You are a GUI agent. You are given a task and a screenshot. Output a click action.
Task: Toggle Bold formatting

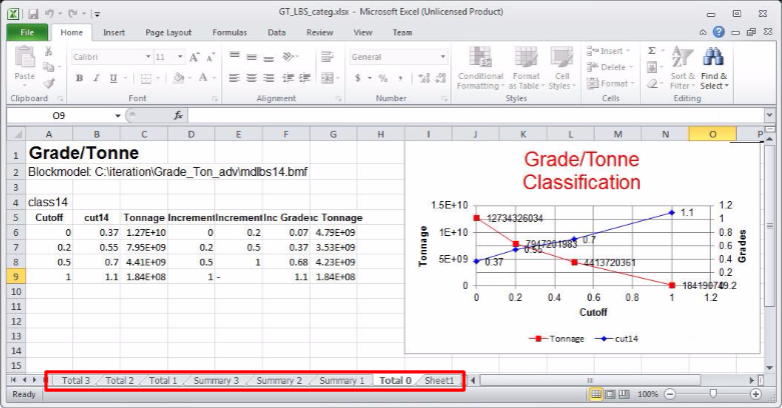(80, 78)
